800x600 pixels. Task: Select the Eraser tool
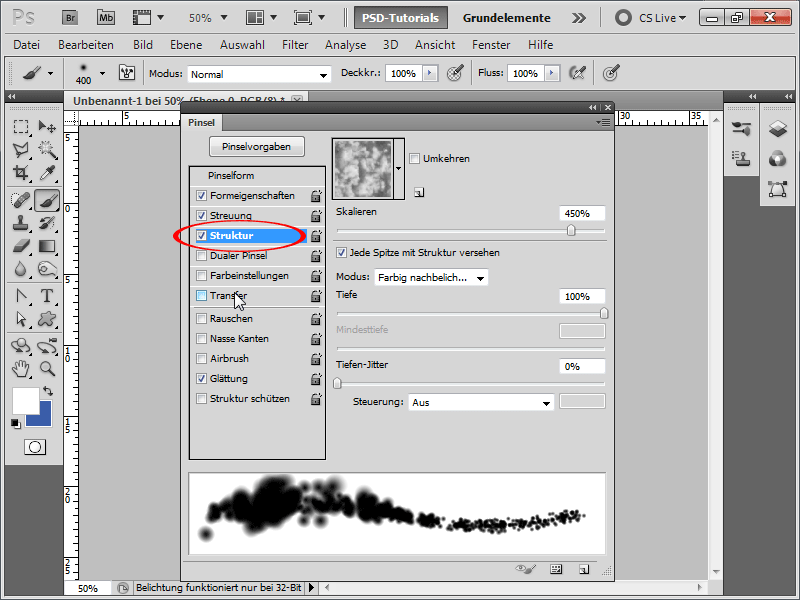21,246
